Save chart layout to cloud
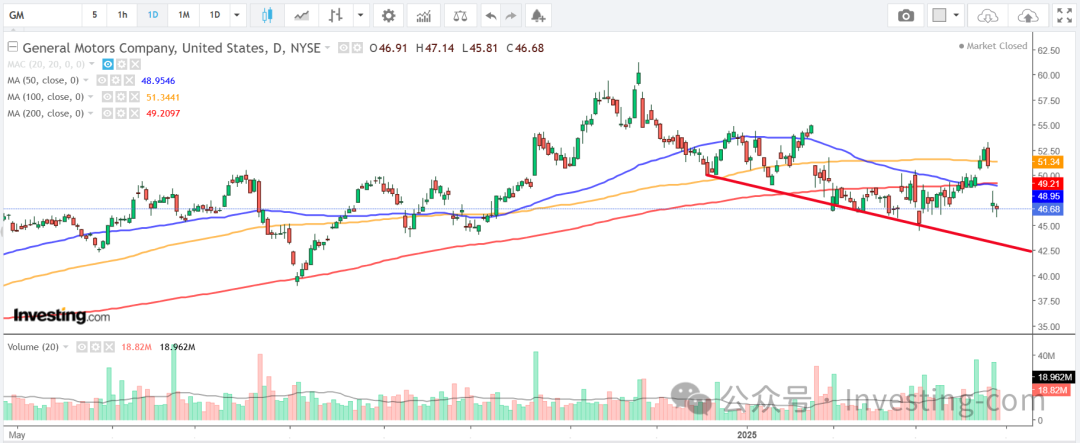Image resolution: width=1080 pixels, height=443 pixels. [x=1027, y=14]
